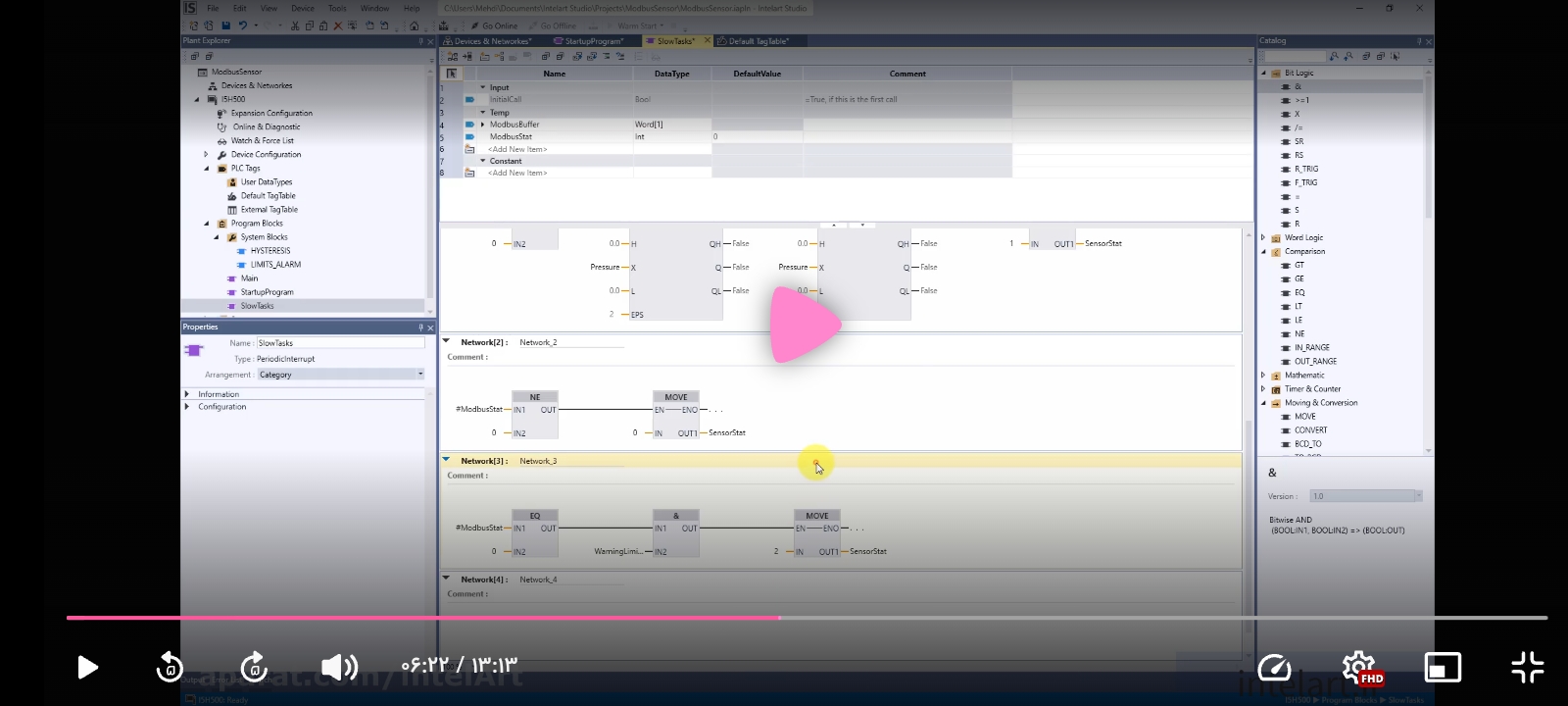The image size is (1568, 706).
Task: Toggle picture-in-picture mini player mode
Action: point(1443,668)
